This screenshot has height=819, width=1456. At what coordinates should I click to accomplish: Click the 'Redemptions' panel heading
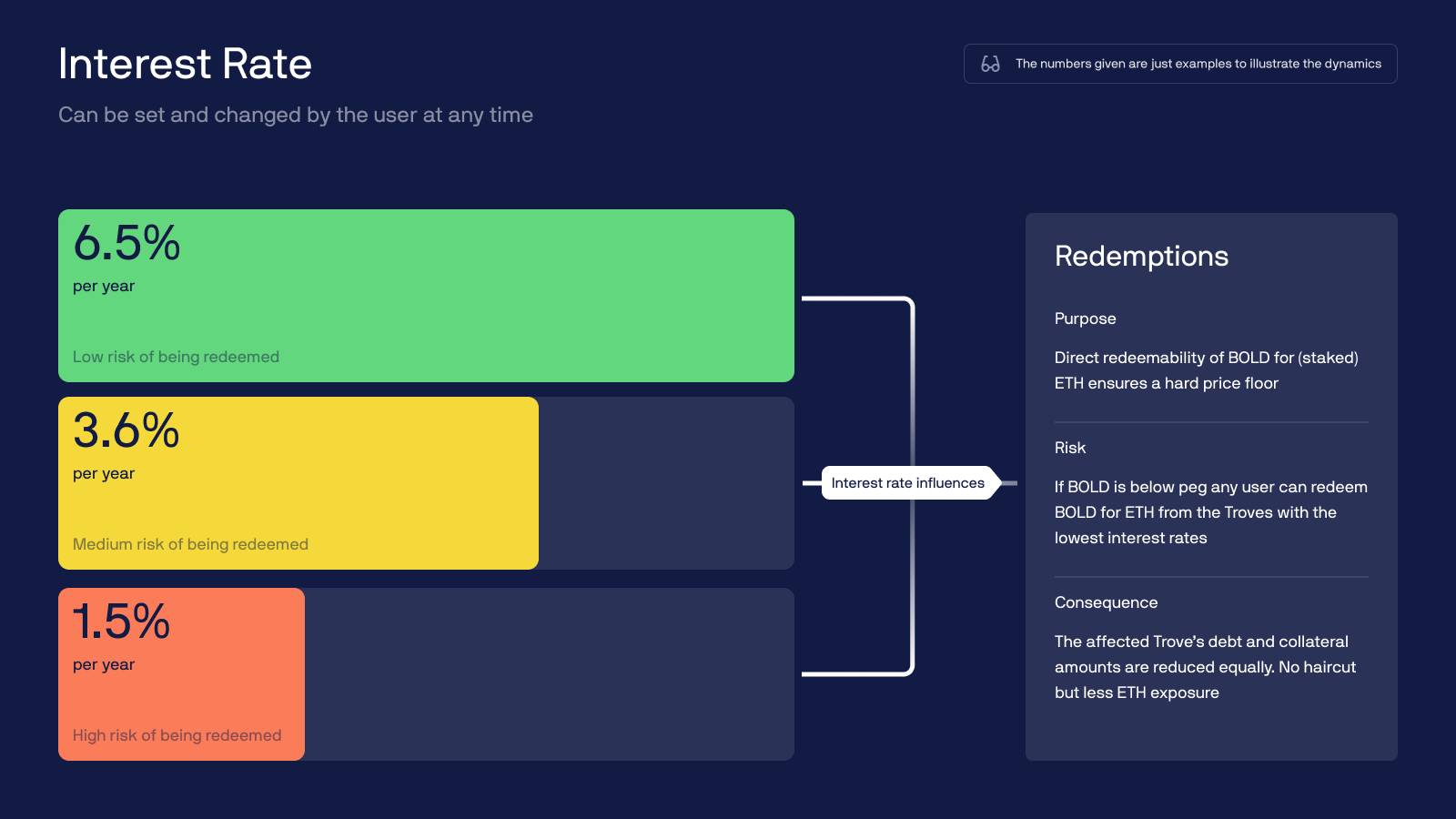(1141, 257)
